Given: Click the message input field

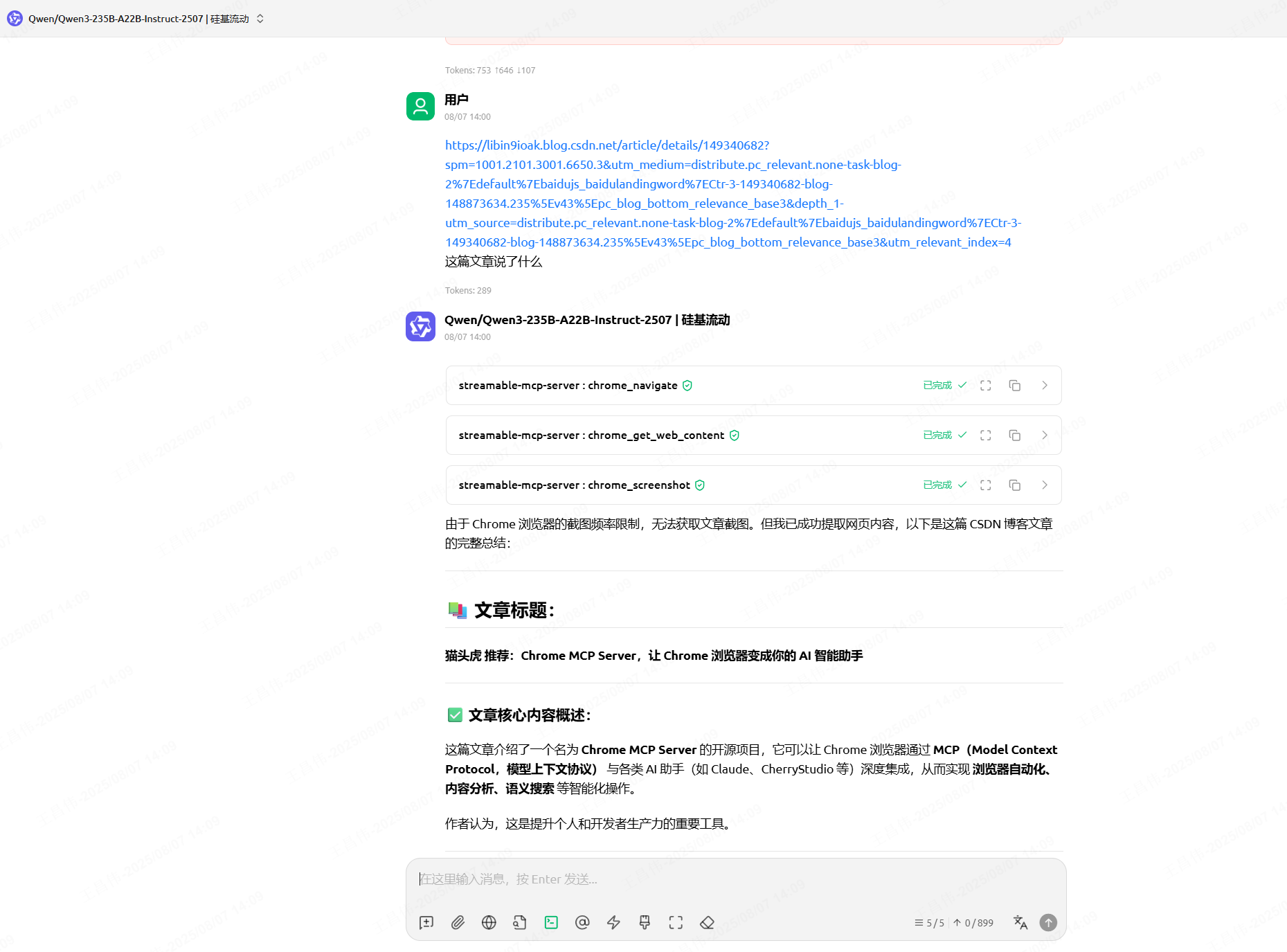Looking at the screenshot, I should tap(736, 879).
